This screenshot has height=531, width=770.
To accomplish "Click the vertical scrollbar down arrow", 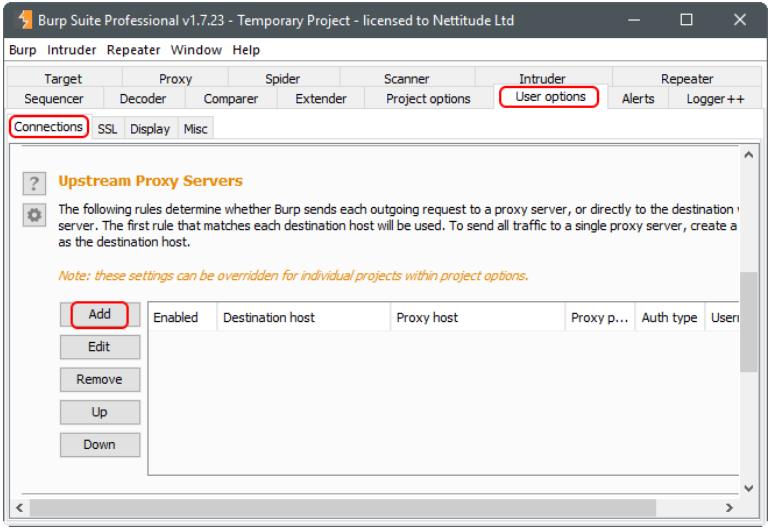I will (749, 487).
